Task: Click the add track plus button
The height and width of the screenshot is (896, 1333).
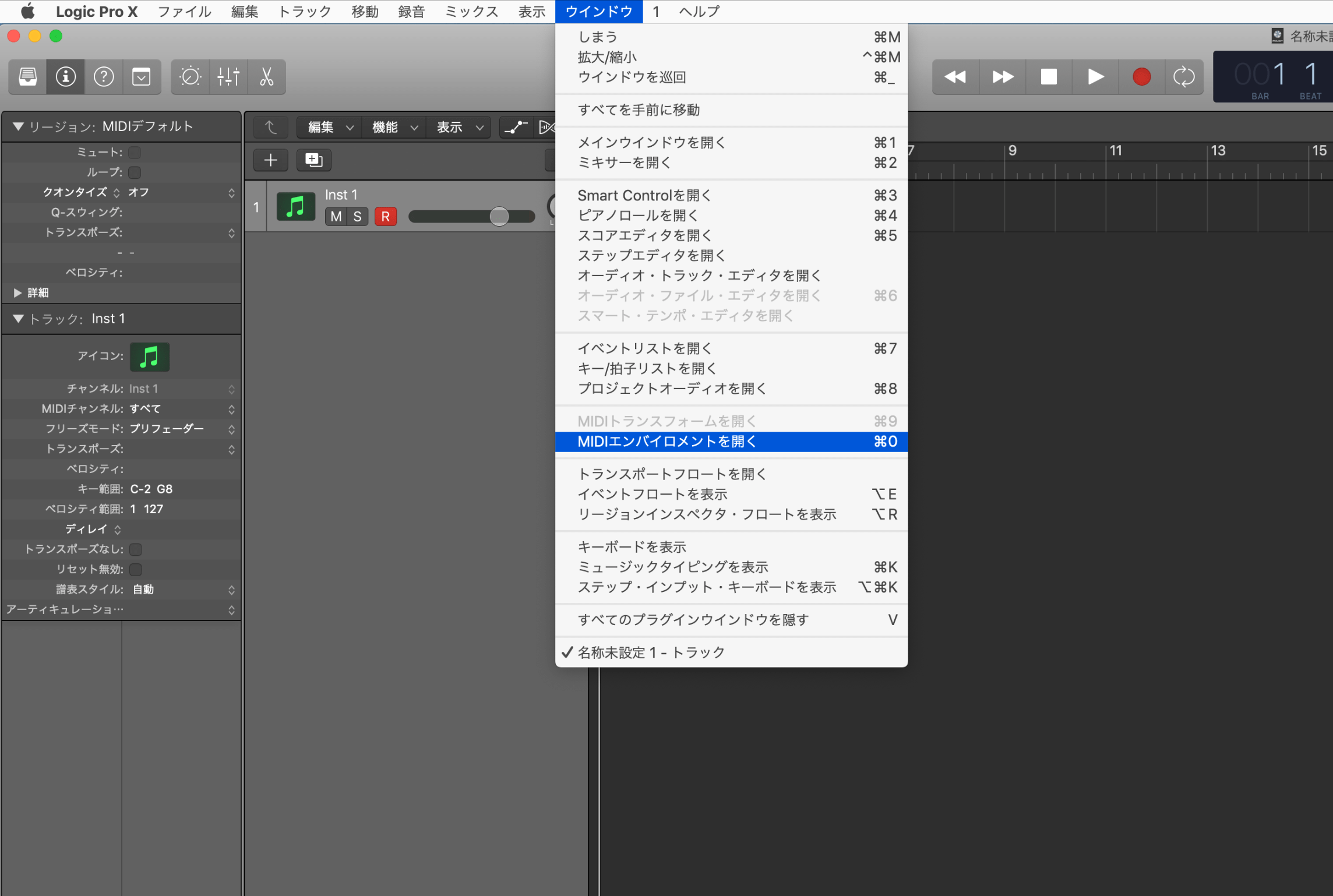Action: (x=271, y=160)
